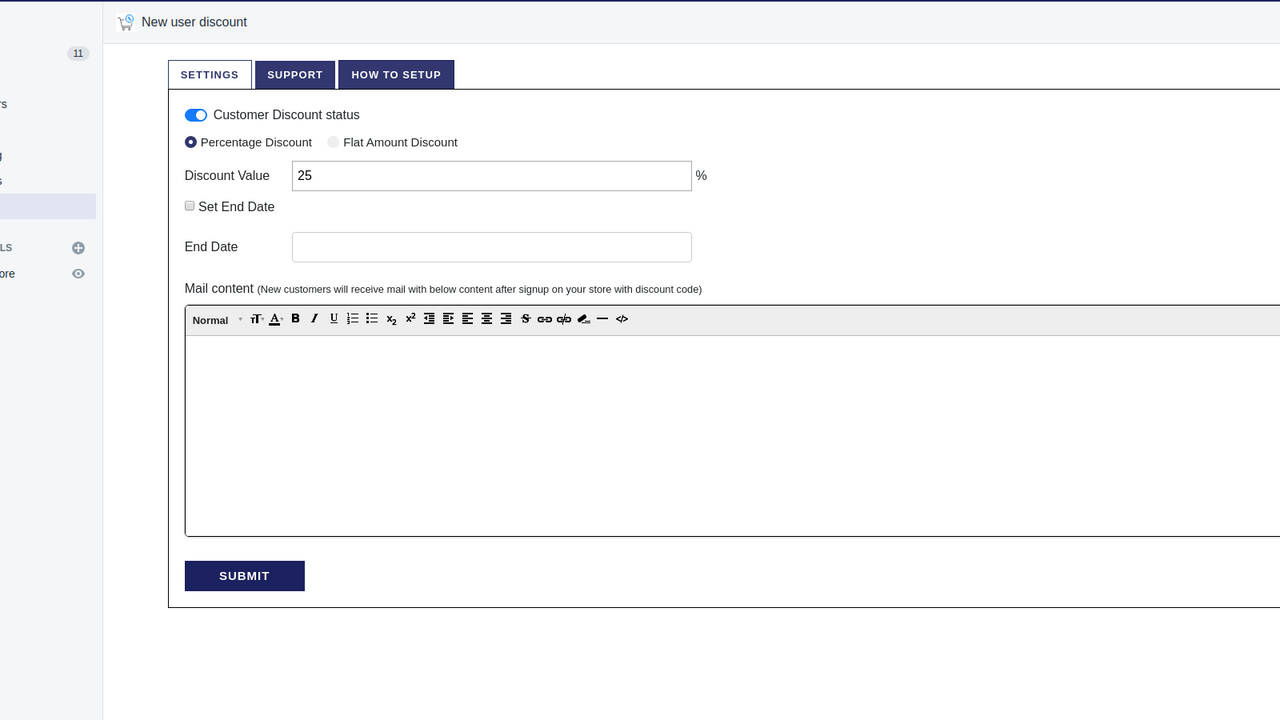Focus the Discount Value field
Viewport: 1280px width, 720px height.
pyautogui.click(x=492, y=176)
